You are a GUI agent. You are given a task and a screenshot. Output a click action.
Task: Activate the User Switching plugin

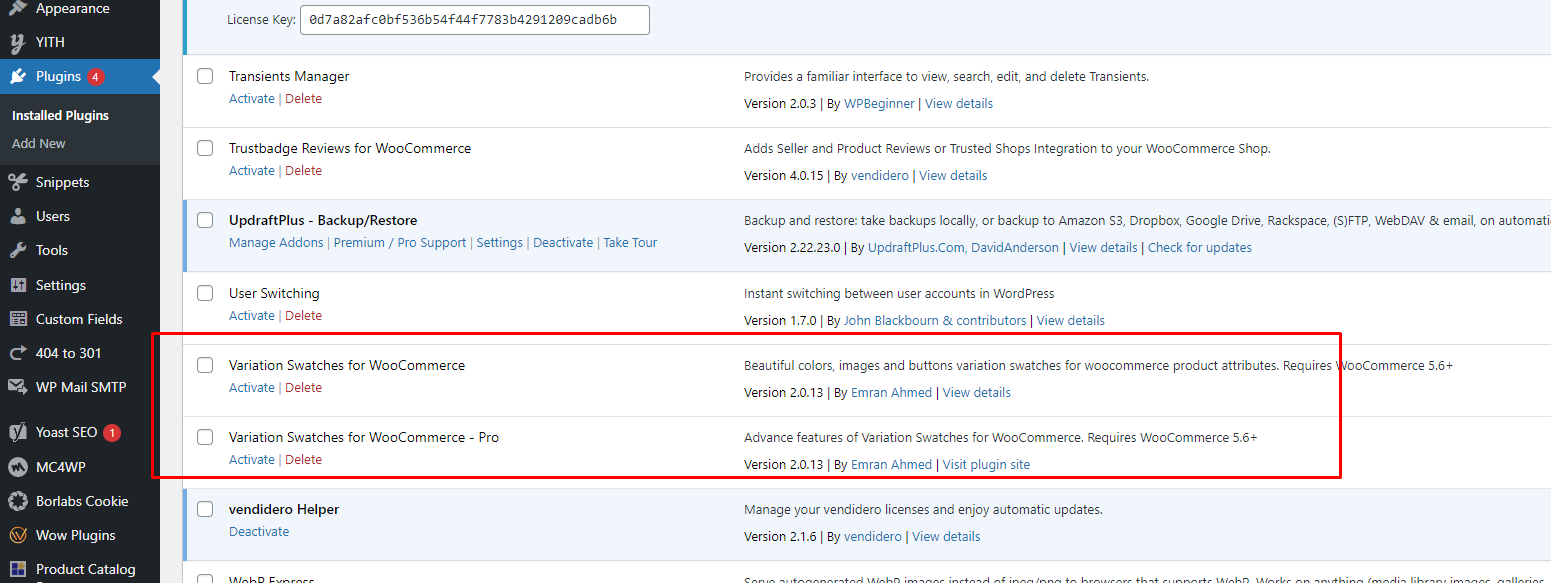pyautogui.click(x=252, y=315)
